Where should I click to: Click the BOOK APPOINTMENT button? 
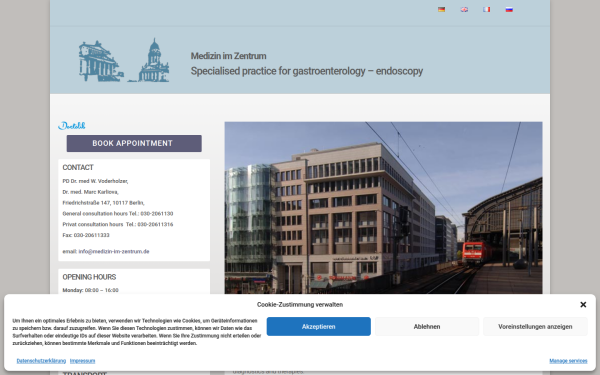pos(134,143)
